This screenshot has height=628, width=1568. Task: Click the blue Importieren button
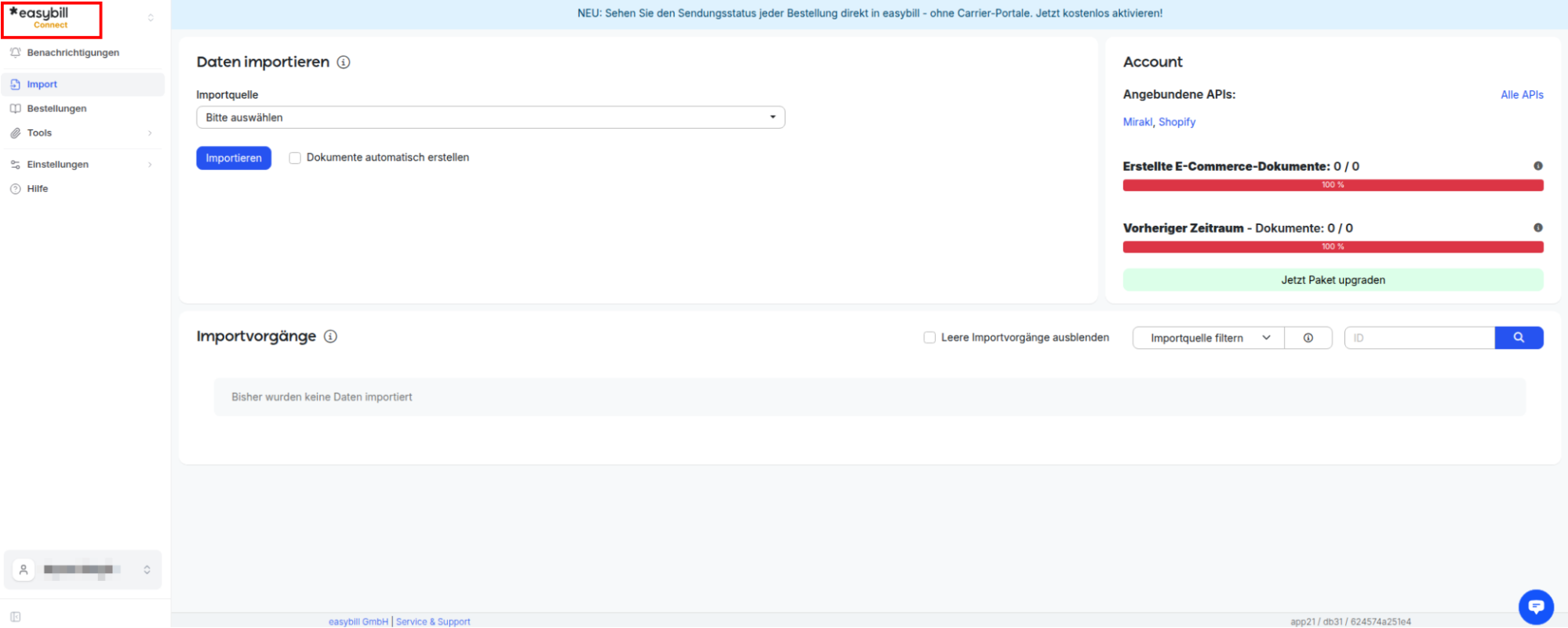pyautogui.click(x=234, y=158)
